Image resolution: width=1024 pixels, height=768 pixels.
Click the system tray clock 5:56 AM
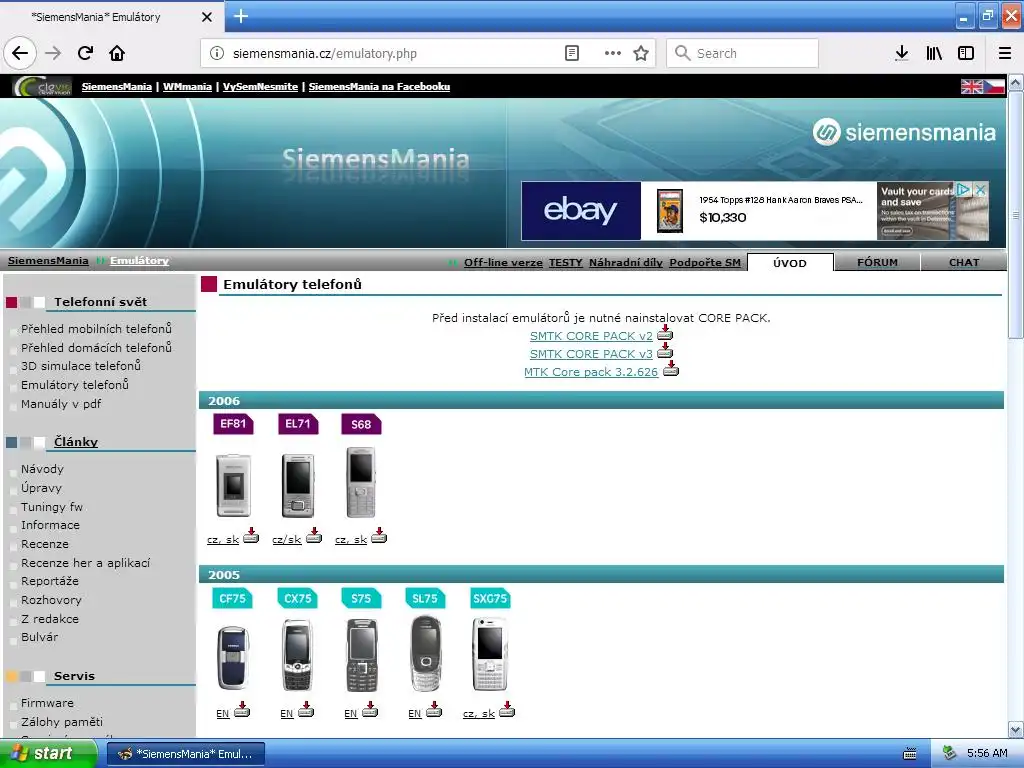(x=987, y=753)
